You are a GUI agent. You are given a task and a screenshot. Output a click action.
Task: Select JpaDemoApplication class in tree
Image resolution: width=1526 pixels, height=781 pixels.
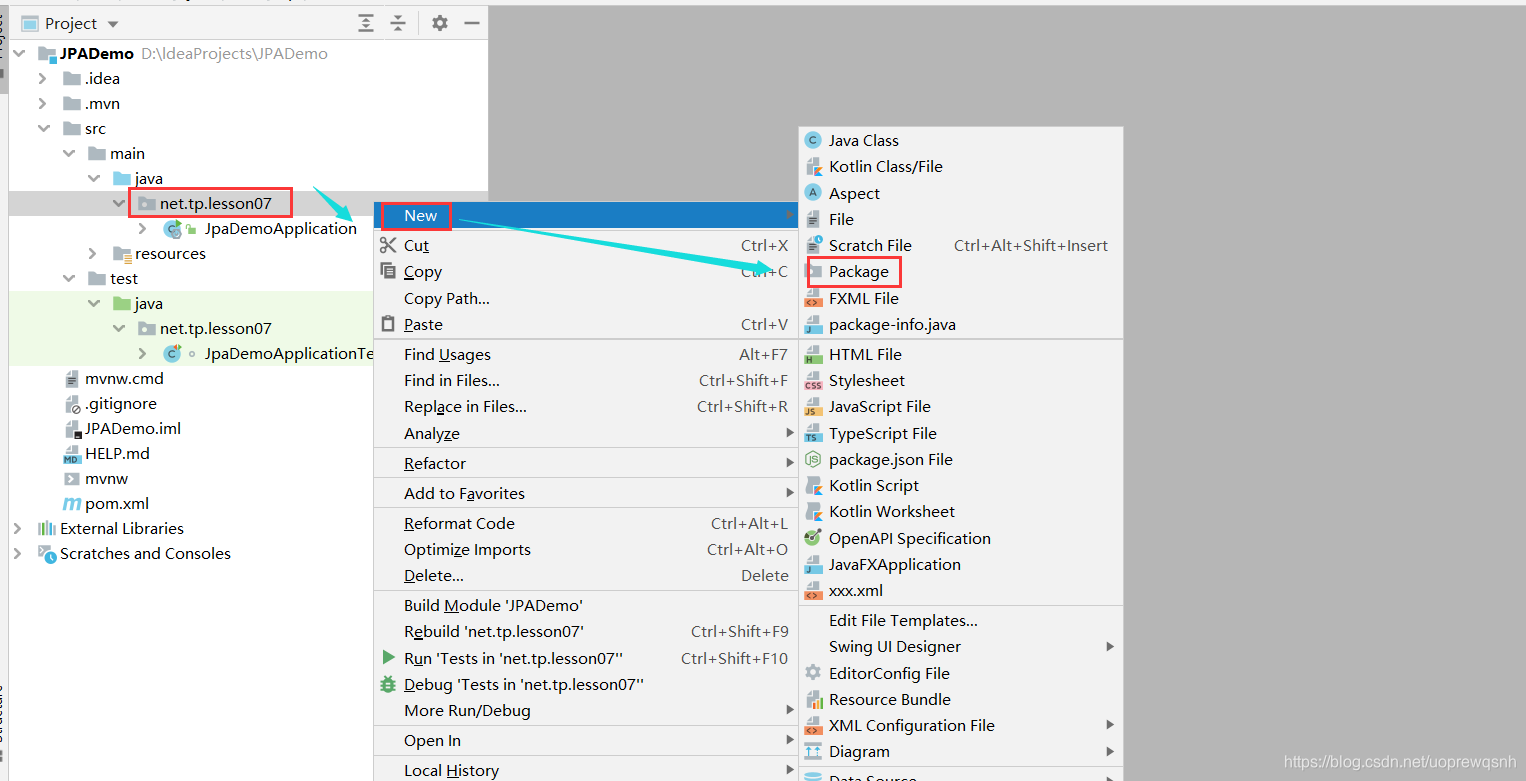pos(280,228)
